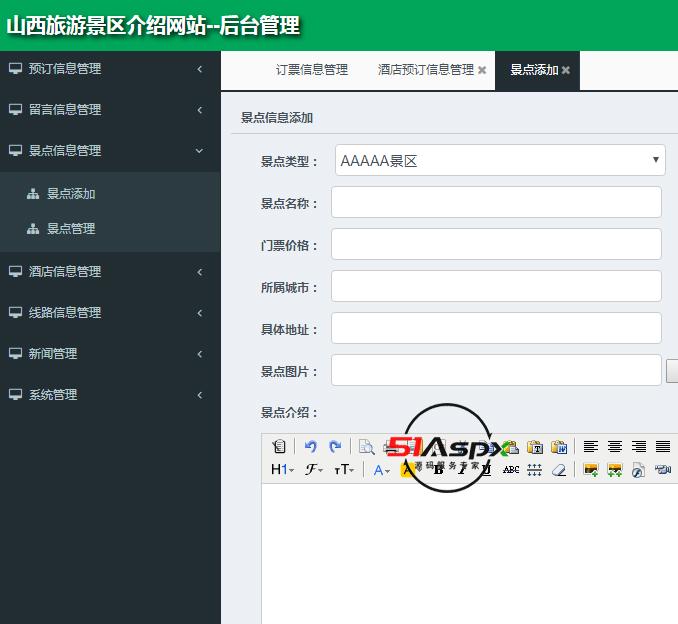Click monitor icon beside 系统管理
Image resolution: width=678 pixels, height=624 pixels.
tap(16, 394)
